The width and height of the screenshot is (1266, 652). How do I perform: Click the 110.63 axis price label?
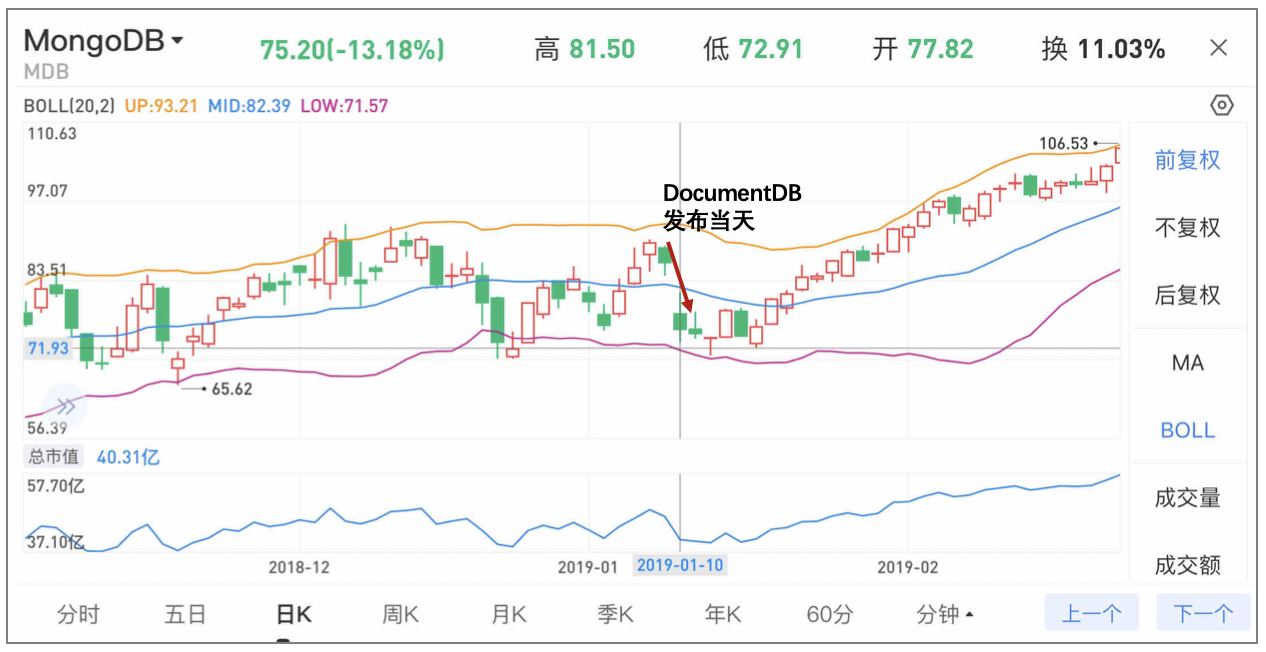pyautogui.click(x=52, y=133)
